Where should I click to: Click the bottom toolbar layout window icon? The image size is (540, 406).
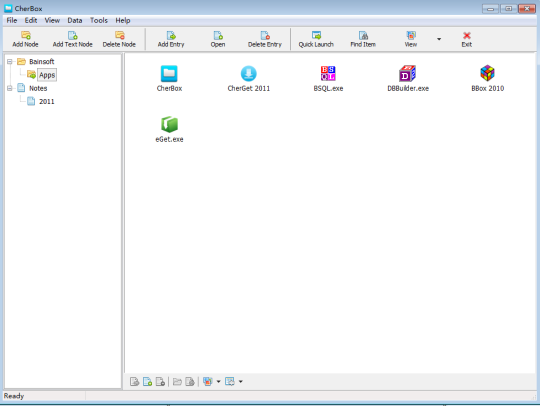tap(230, 382)
